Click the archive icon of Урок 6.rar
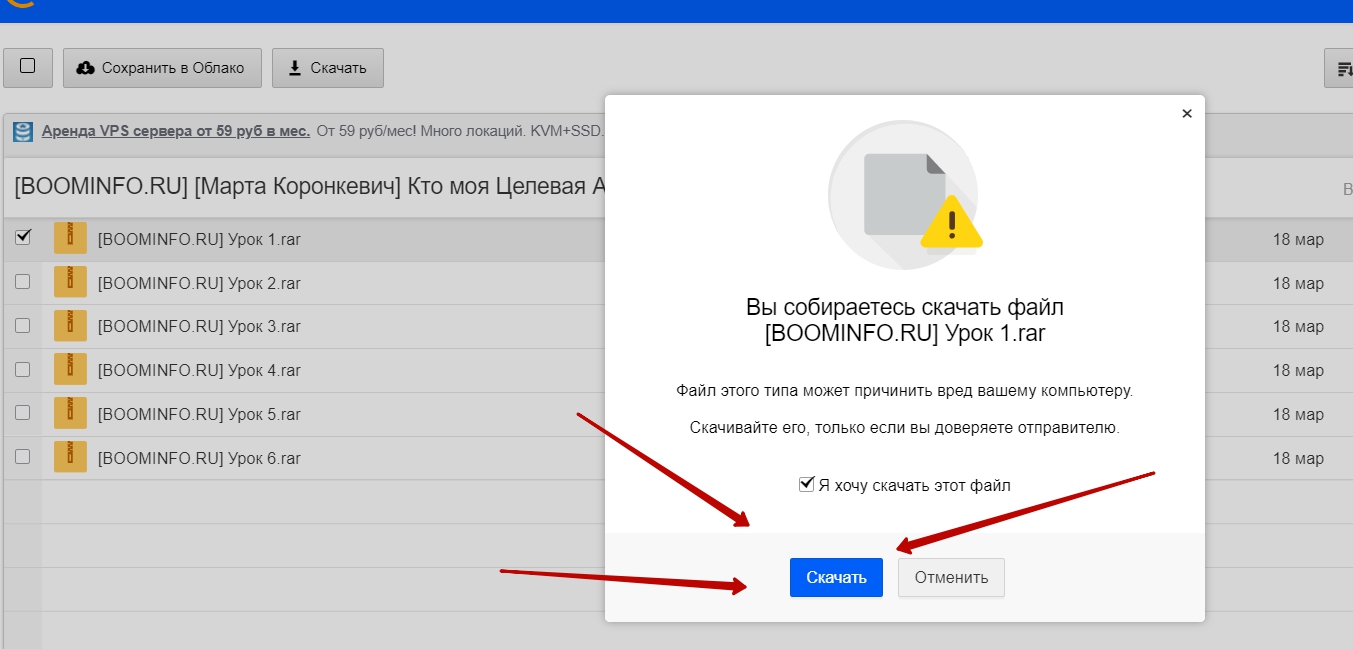The image size is (1353, 649). [x=70, y=457]
